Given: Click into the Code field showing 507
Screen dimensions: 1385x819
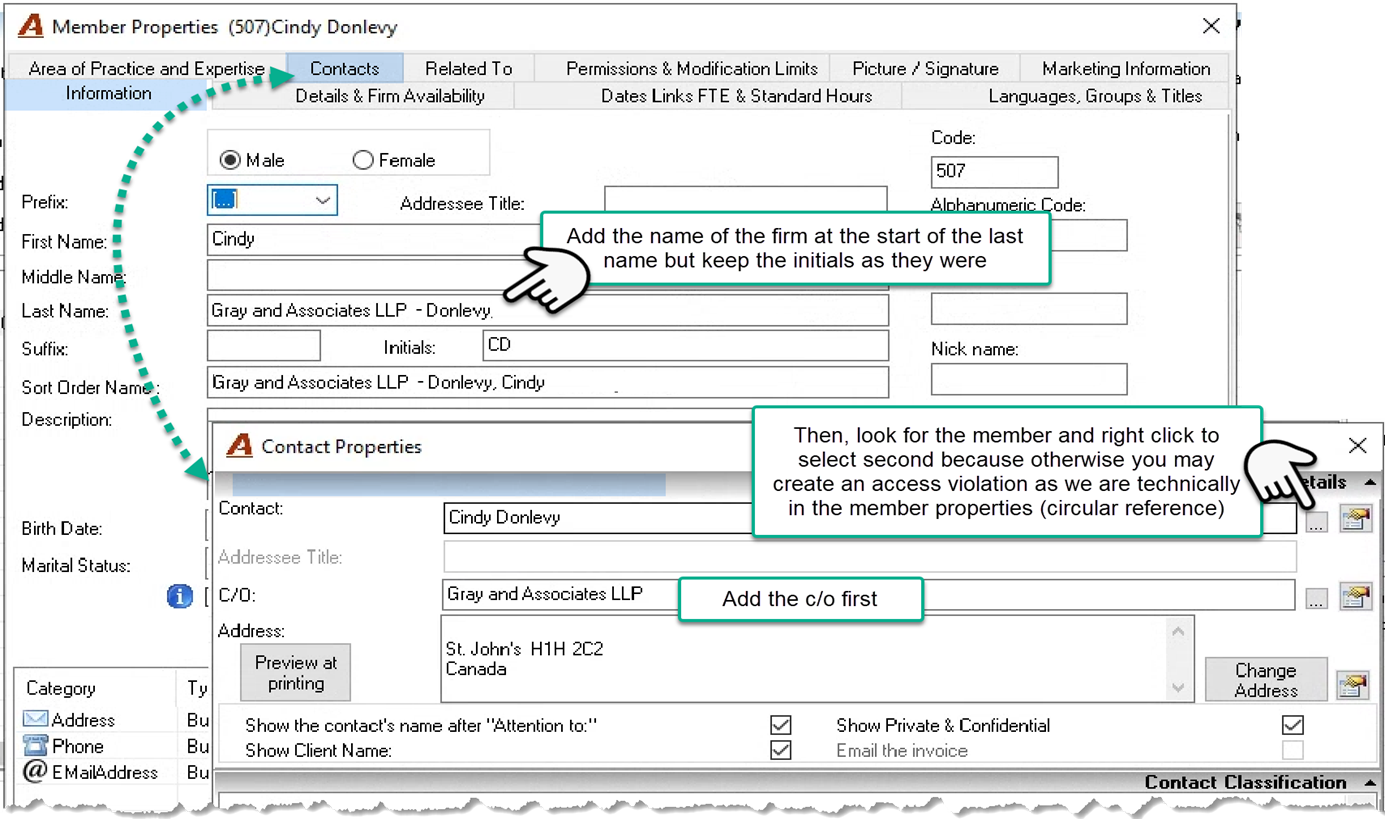Looking at the screenshot, I should click(x=994, y=171).
